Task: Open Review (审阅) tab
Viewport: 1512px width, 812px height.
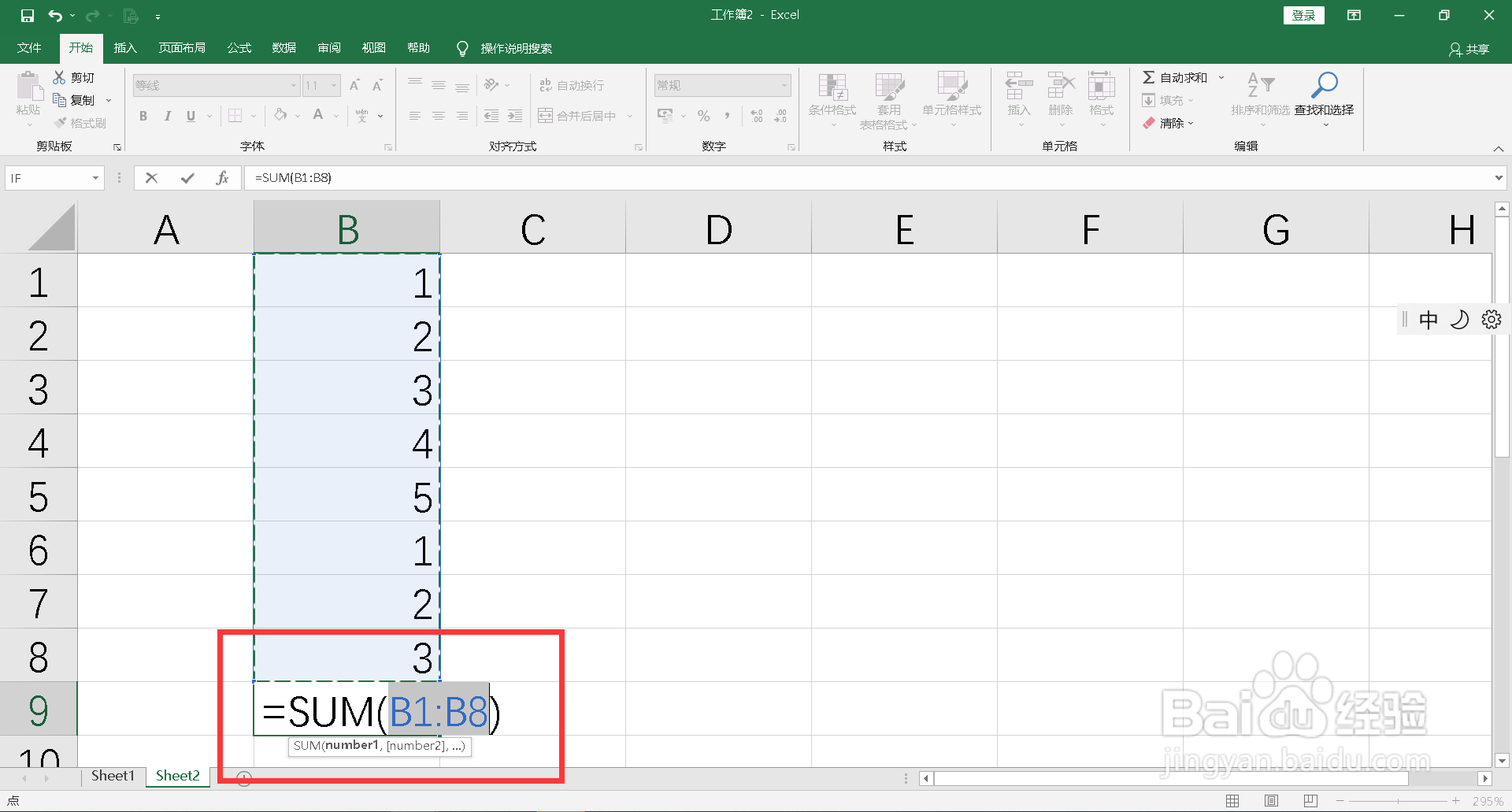Action: coord(329,48)
